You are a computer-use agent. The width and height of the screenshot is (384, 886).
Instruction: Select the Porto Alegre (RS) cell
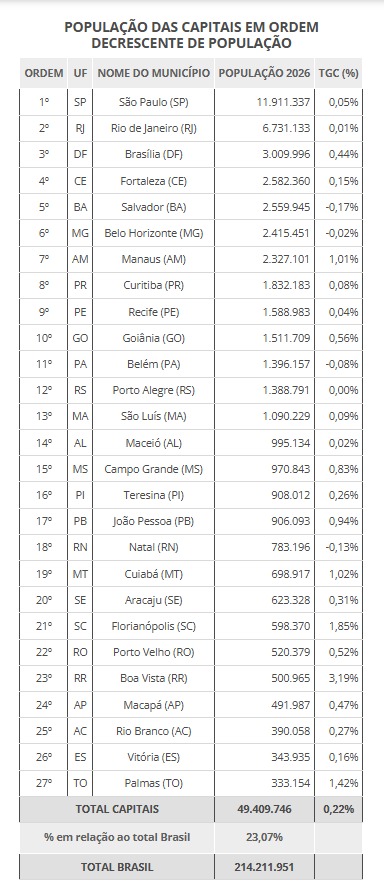click(x=154, y=390)
